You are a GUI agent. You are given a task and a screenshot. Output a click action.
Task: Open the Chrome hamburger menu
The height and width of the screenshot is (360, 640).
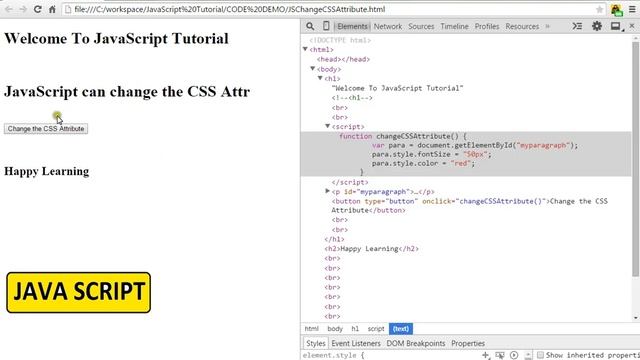pyautogui.click(x=632, y=9)
